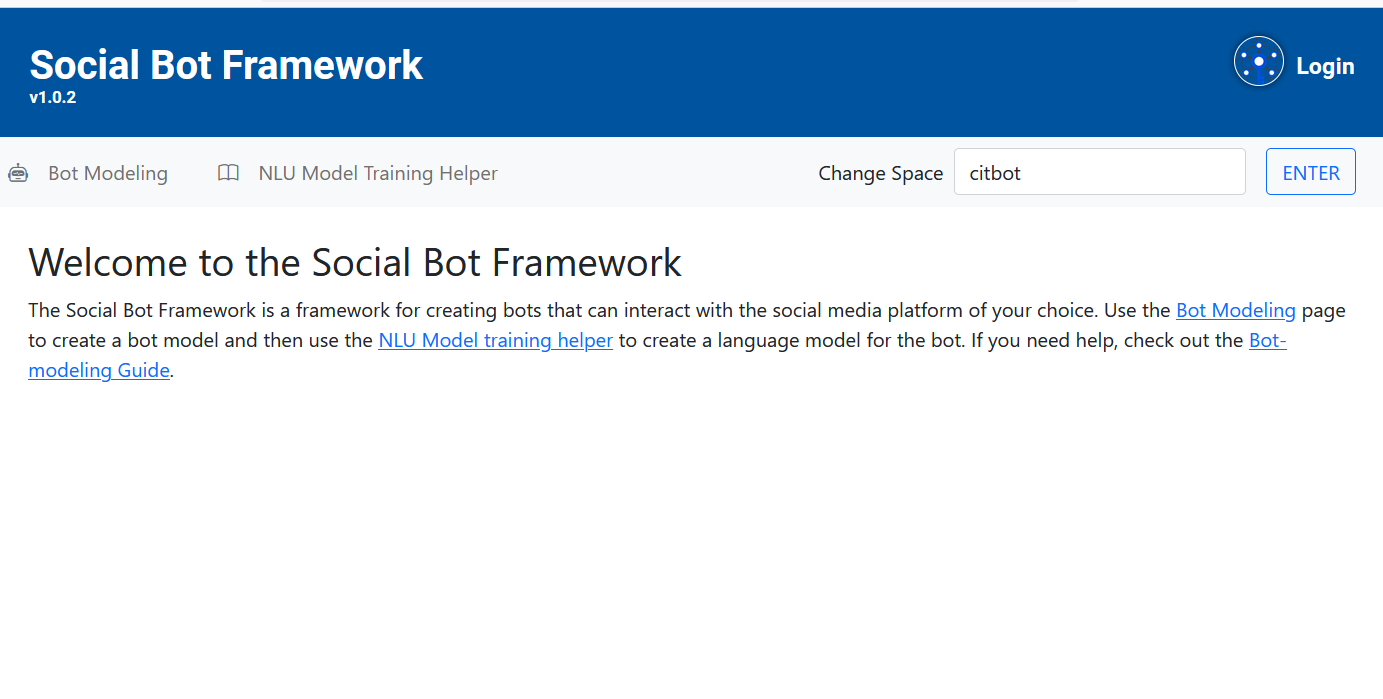Viewport: 1383px width, 699px height.
Task: Click the Social Bot Framework title
Action: point(226,65)
